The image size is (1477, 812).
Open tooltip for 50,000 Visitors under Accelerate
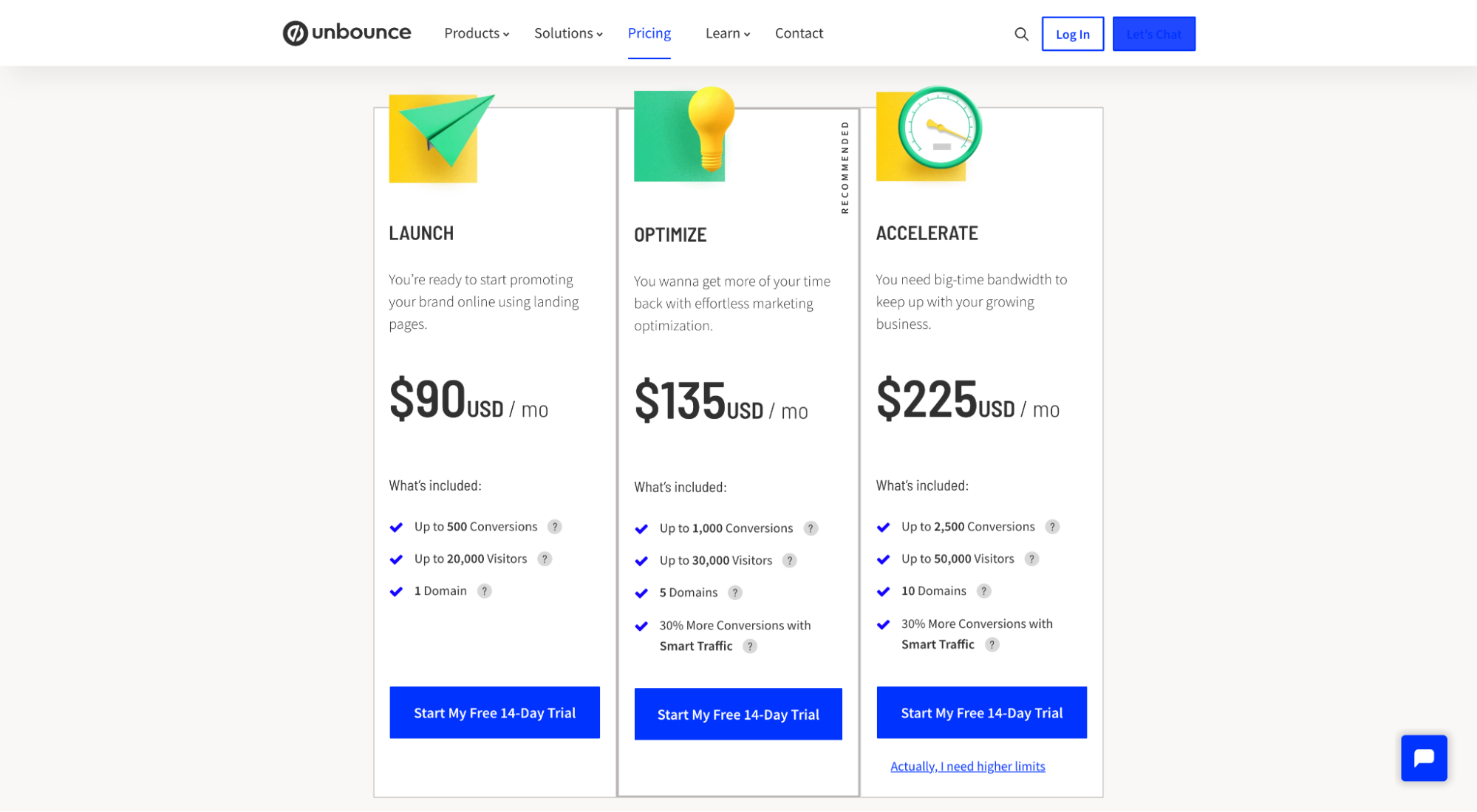click(1031, 559)
